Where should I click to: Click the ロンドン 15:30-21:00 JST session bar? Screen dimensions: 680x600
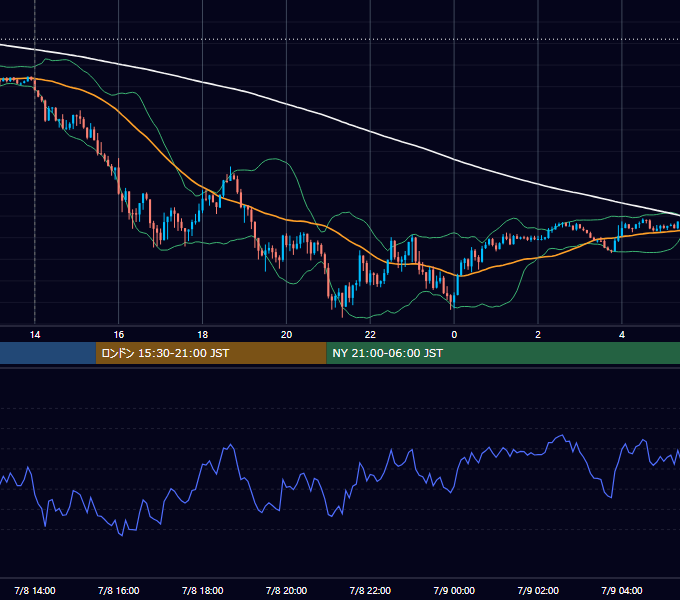(211, 353)
